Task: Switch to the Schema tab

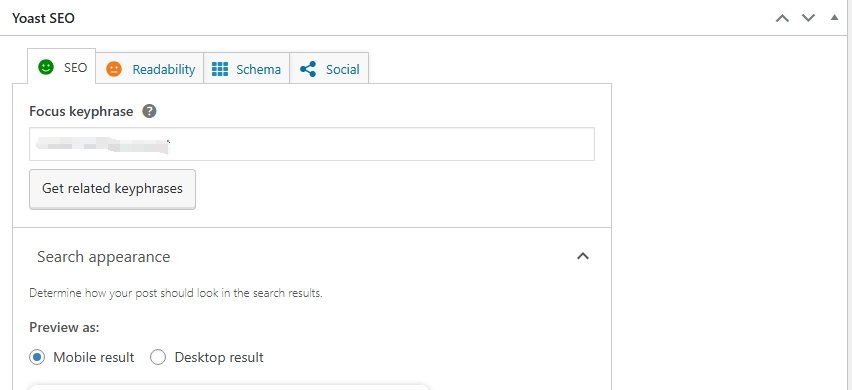Action: pyautogui.click(x=247, y=69)
